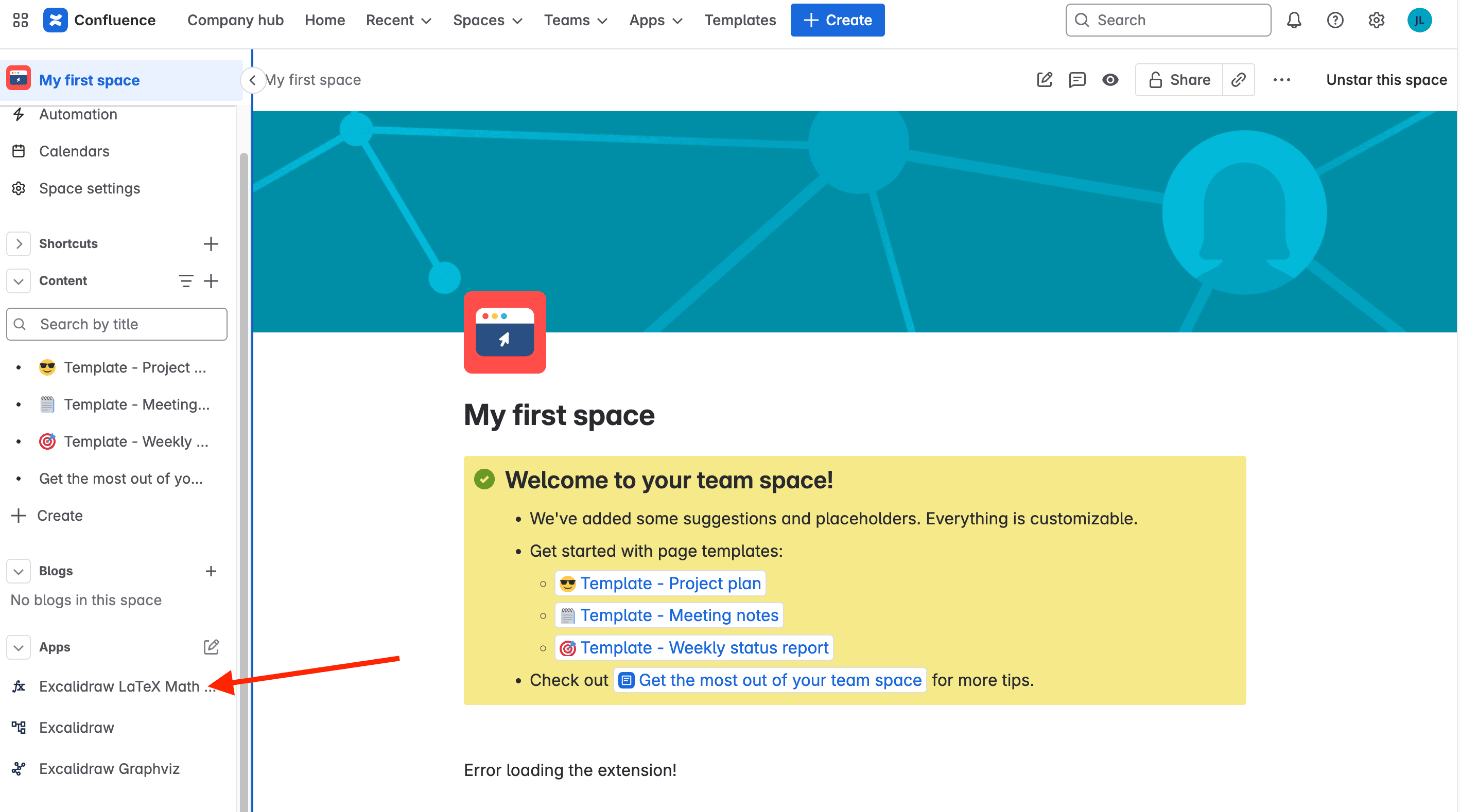Go to Home
1460x812 pixels.
point(325,21)
